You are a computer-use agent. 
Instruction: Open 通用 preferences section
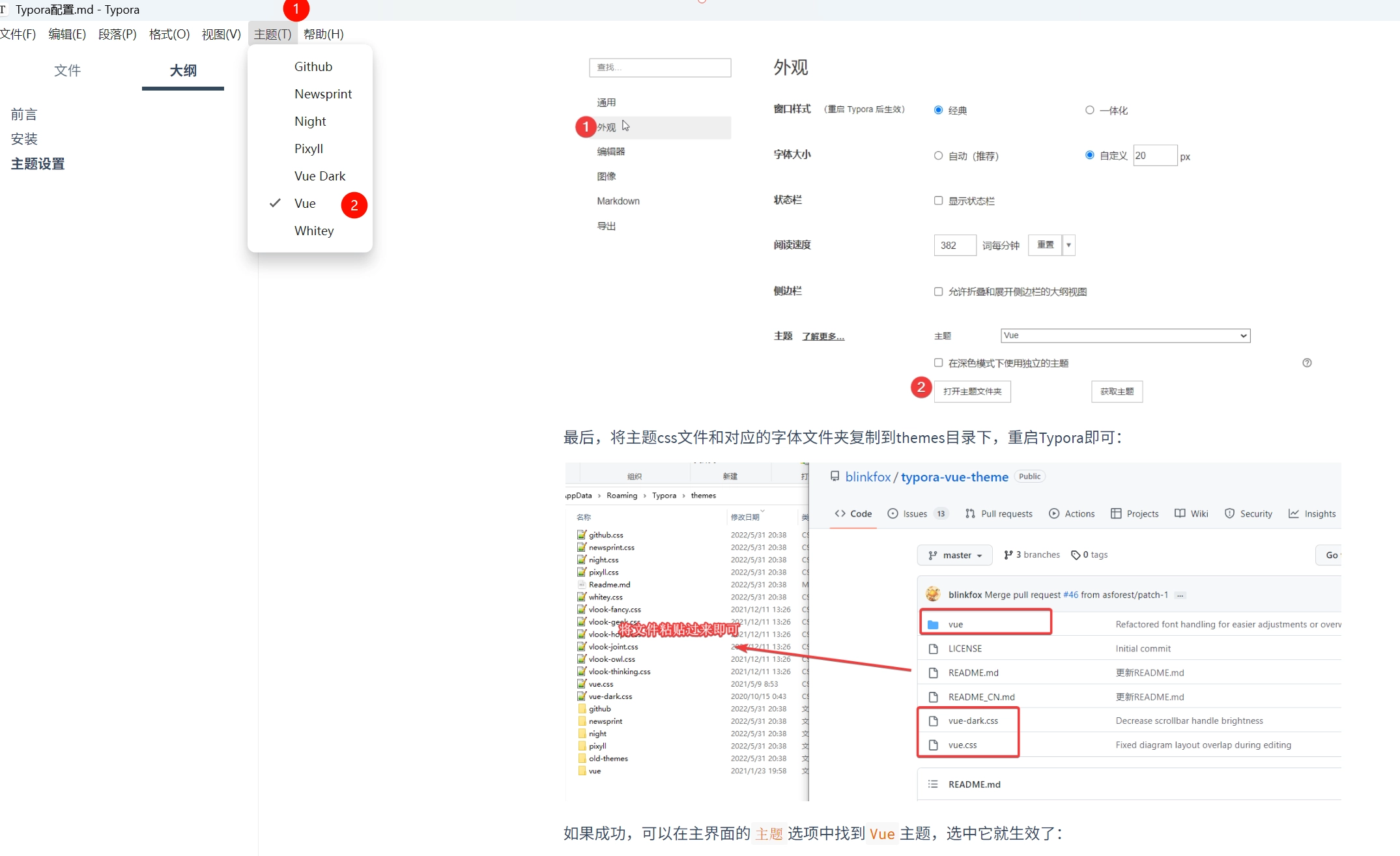tap(607, 102)
